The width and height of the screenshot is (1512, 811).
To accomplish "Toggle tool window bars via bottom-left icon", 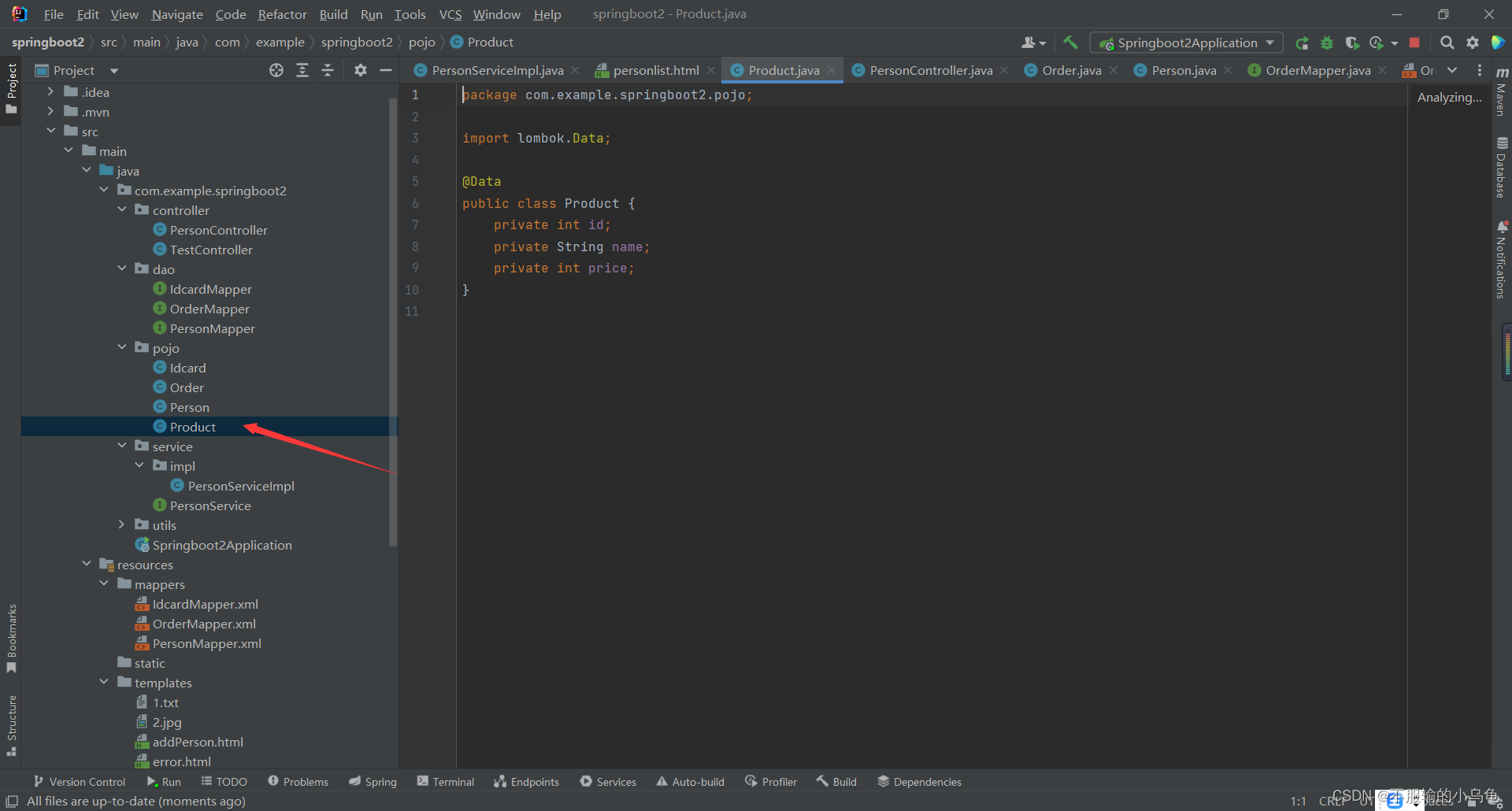I will [12, 801].
